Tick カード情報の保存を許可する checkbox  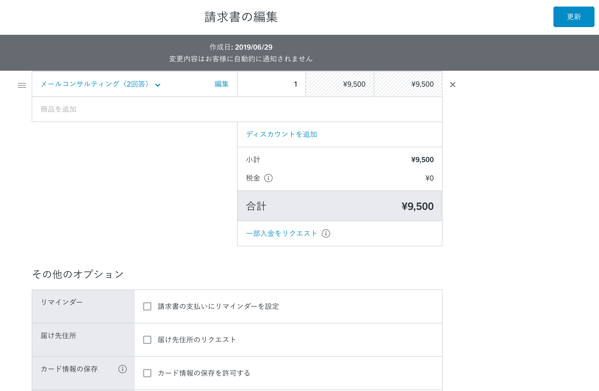147,373
